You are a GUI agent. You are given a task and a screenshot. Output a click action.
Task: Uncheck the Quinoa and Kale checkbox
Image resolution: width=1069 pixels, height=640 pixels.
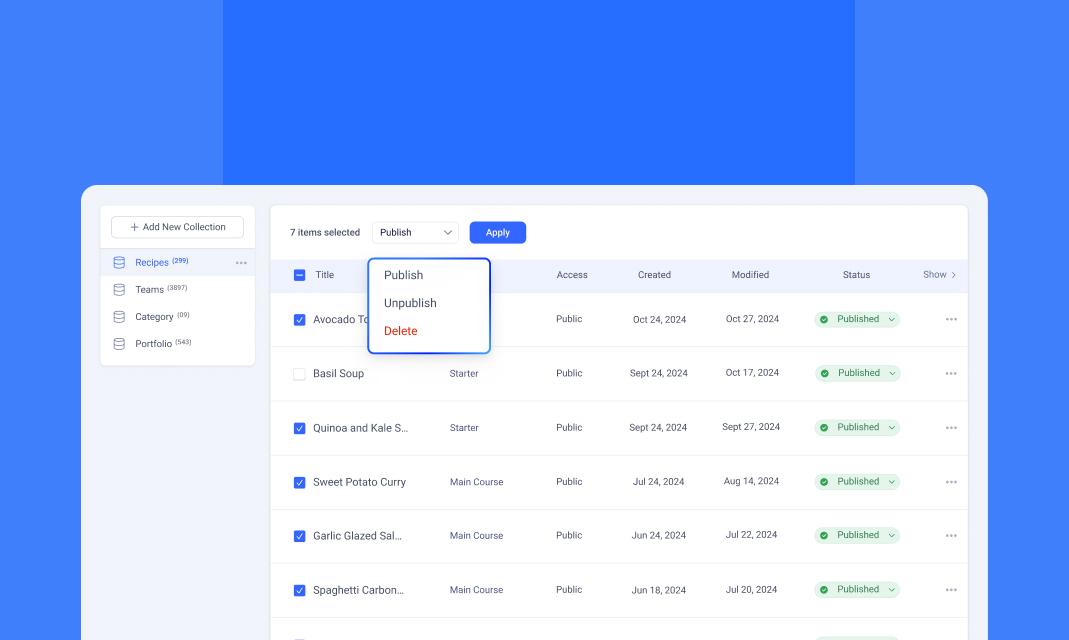pyautogui.click(x=299, y=428)
